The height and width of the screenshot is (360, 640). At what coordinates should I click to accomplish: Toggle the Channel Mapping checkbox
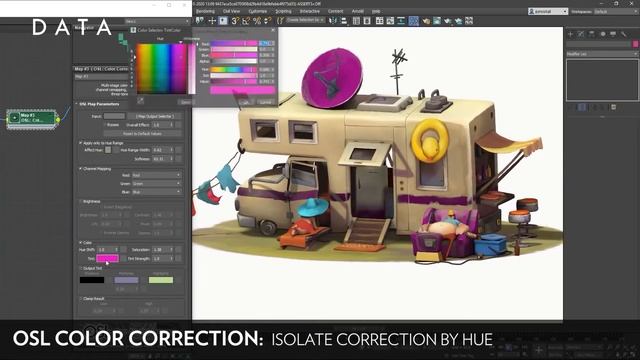tap(80, 168)
